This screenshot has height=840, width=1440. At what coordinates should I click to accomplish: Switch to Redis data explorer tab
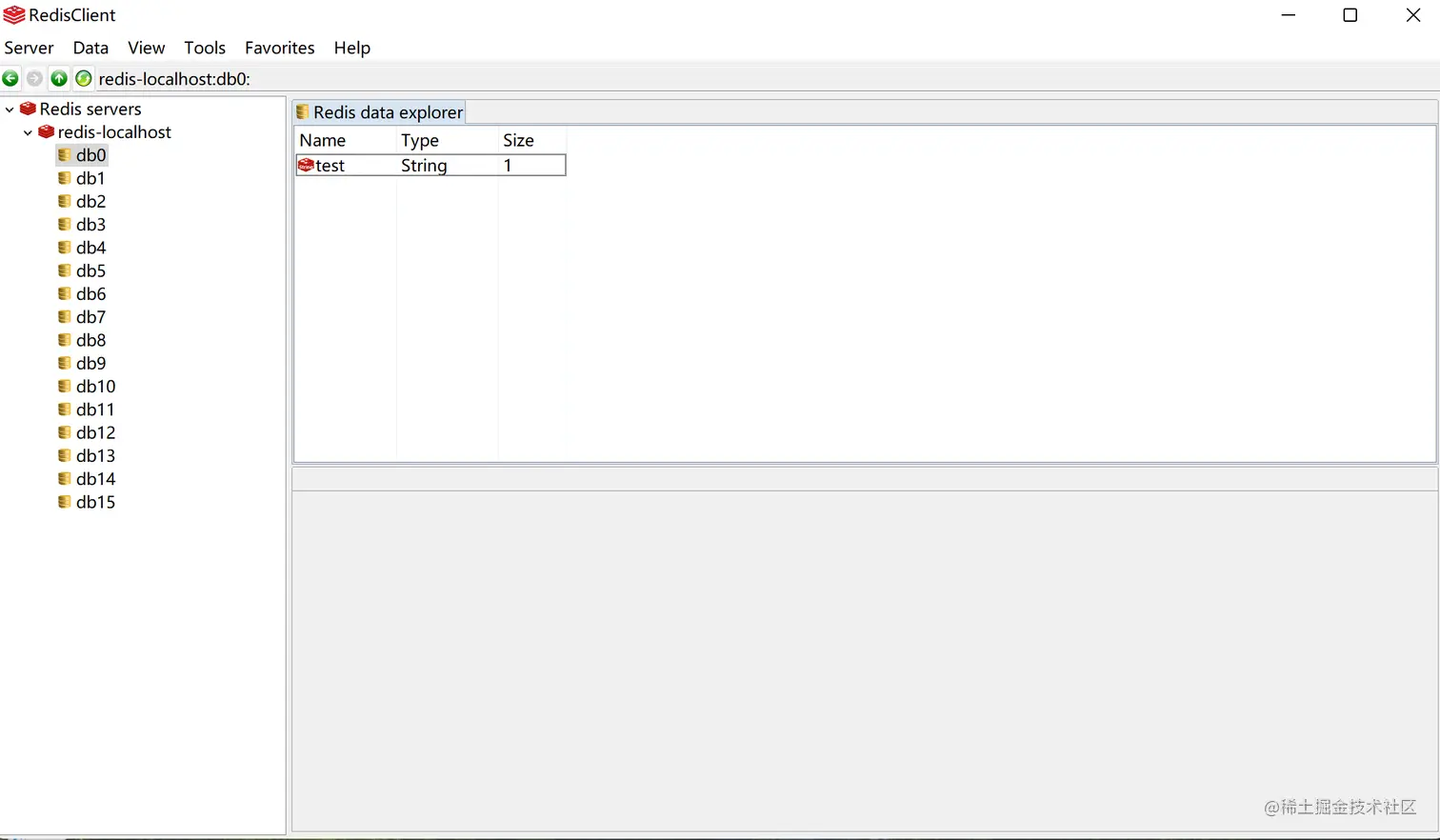(379, 112)
